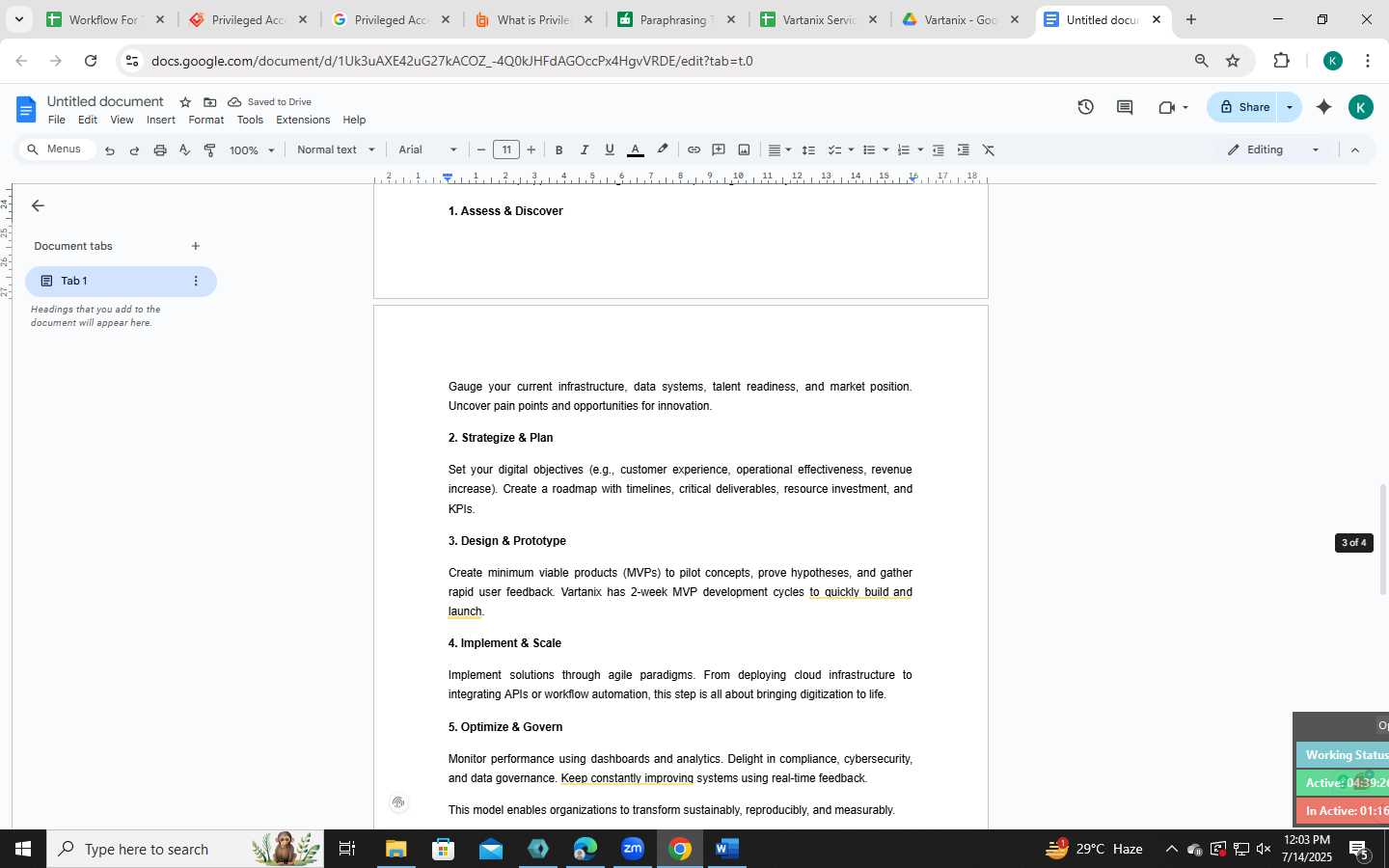Viewport: 1389px width, 868px height.
Task: Insert a link using toolbar icon
Action: click(694, 150)
